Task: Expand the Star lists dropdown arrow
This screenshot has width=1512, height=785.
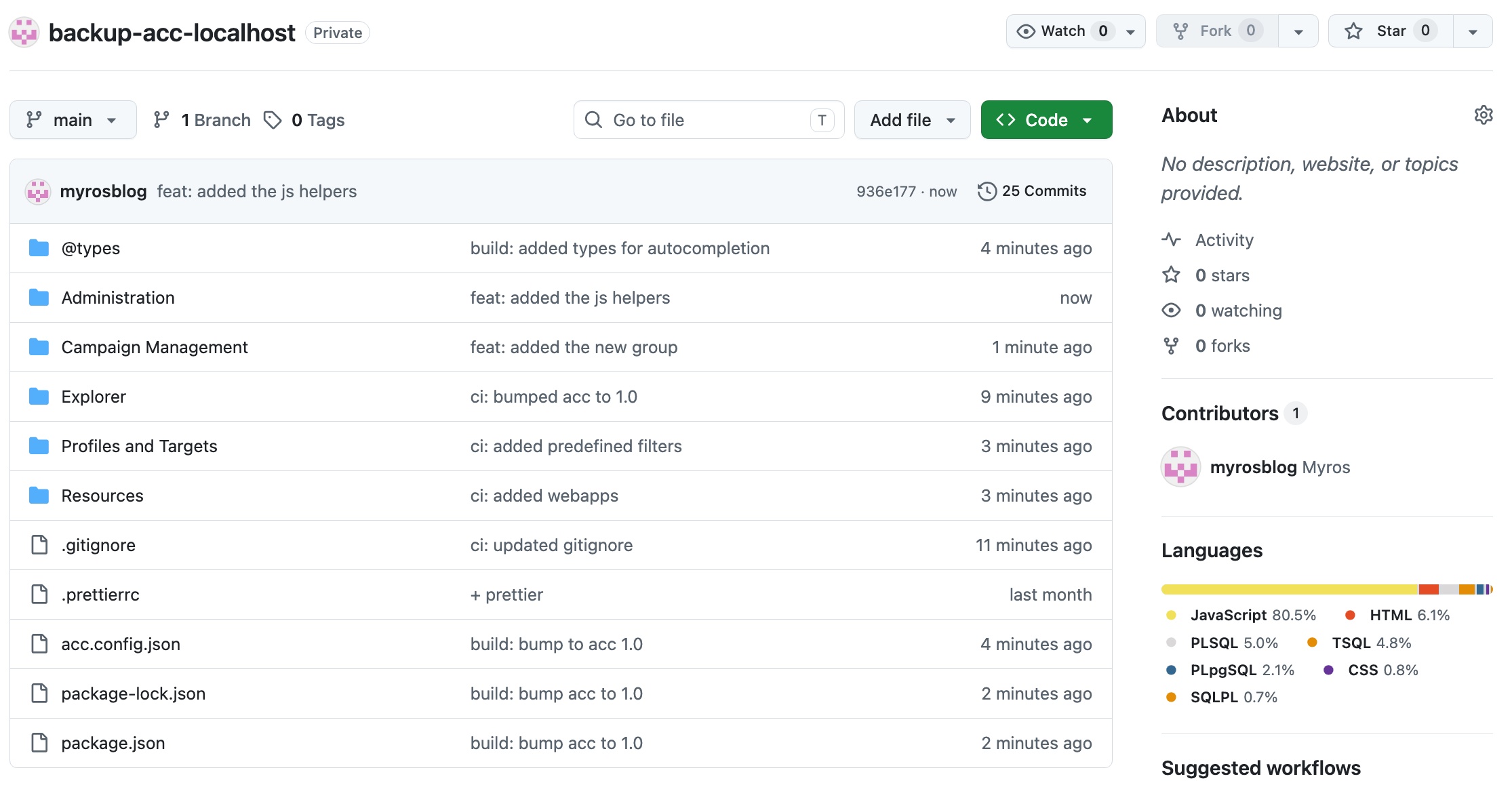Action: [1473, 31]
